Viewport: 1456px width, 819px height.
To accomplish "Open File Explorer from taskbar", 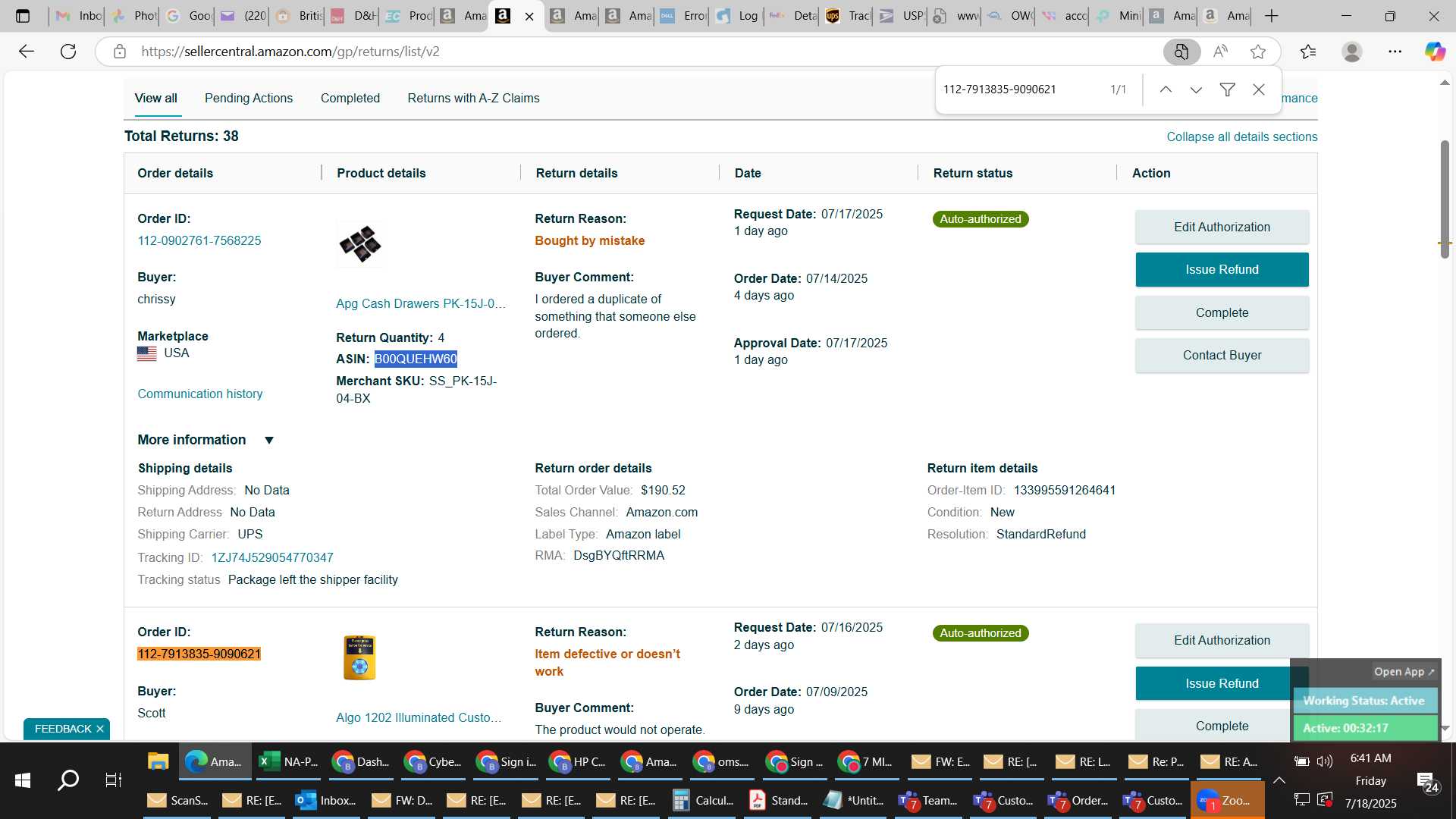I will [158, 761].
